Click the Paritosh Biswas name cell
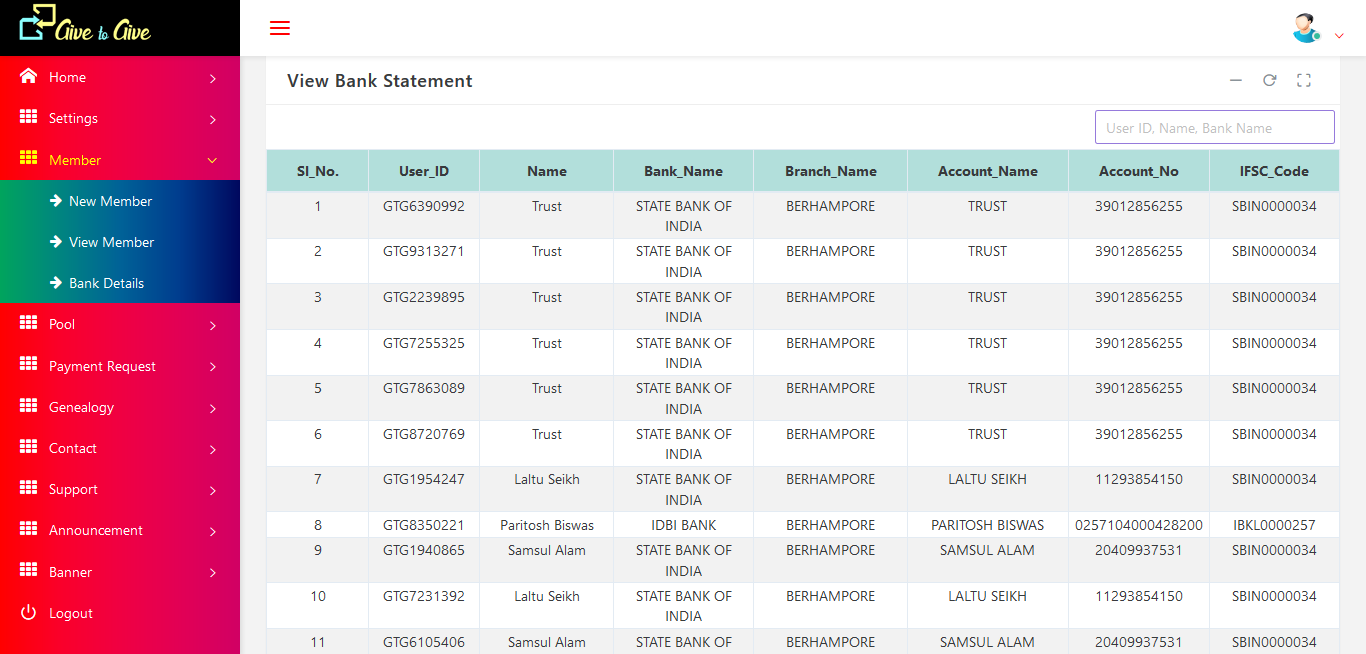Image resolution: width=1366 pixels, height=654 pixels. coord(547,525)
